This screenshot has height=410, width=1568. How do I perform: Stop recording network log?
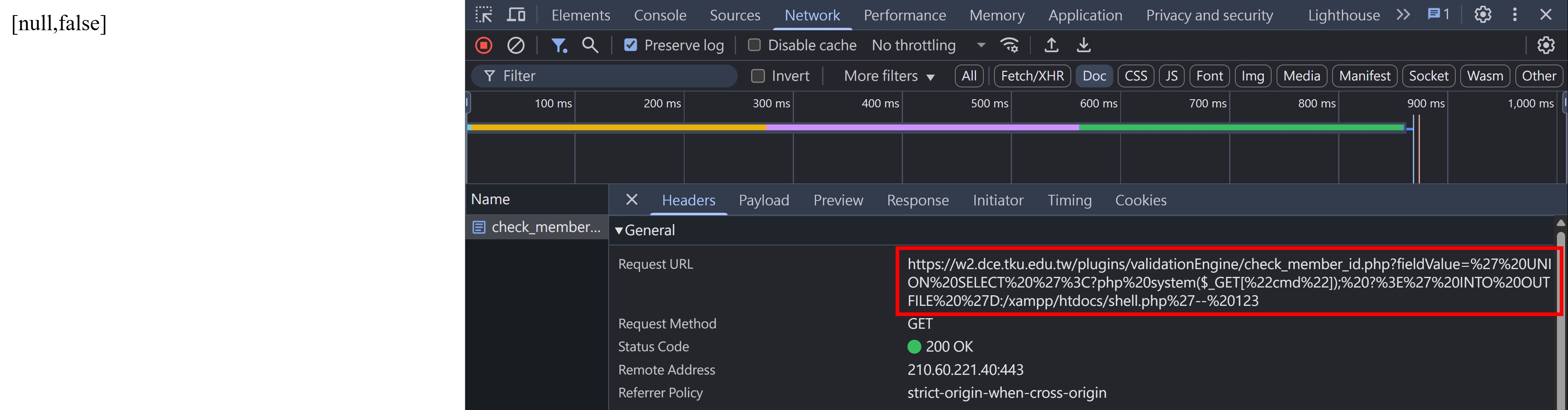tap(484, 45)
